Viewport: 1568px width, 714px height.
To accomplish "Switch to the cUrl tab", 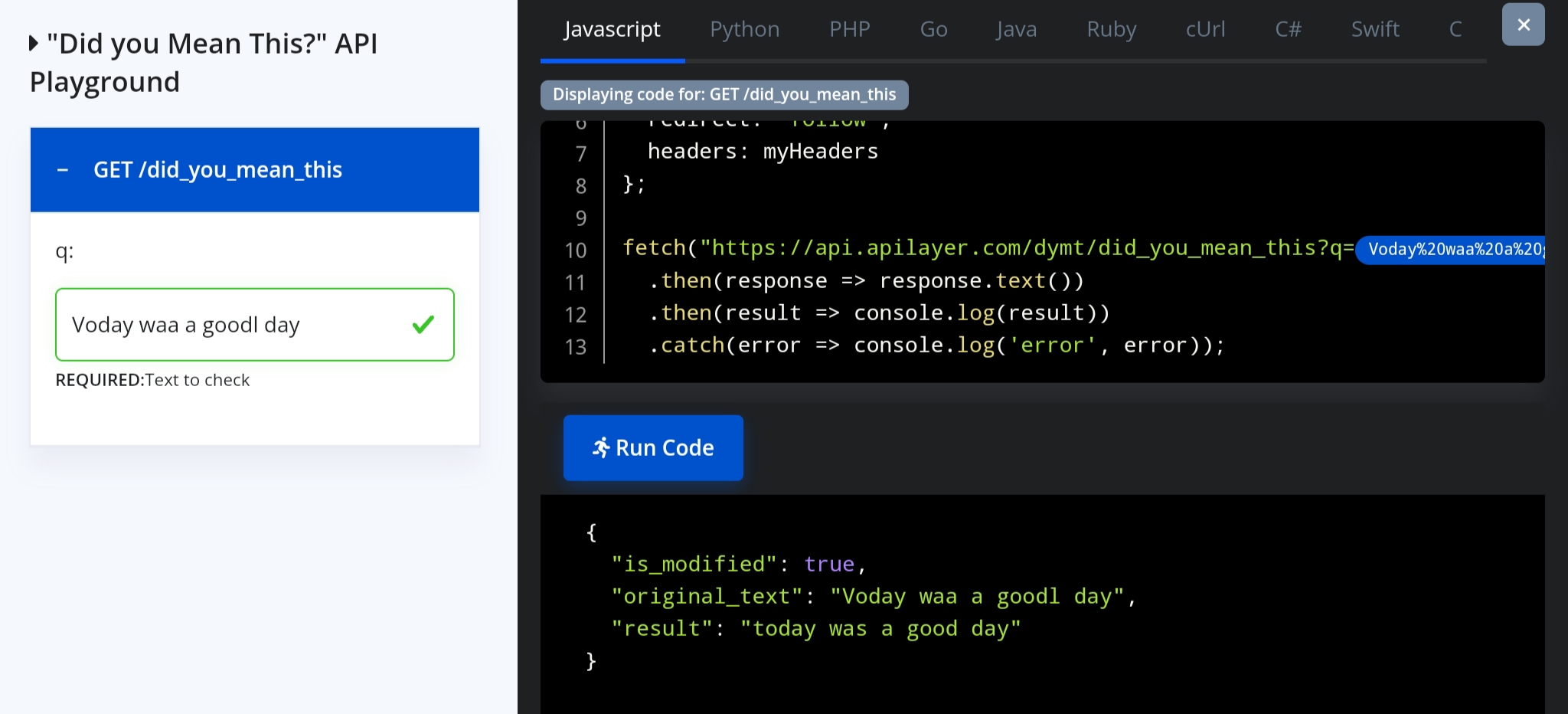I will tap(1205, 29).
